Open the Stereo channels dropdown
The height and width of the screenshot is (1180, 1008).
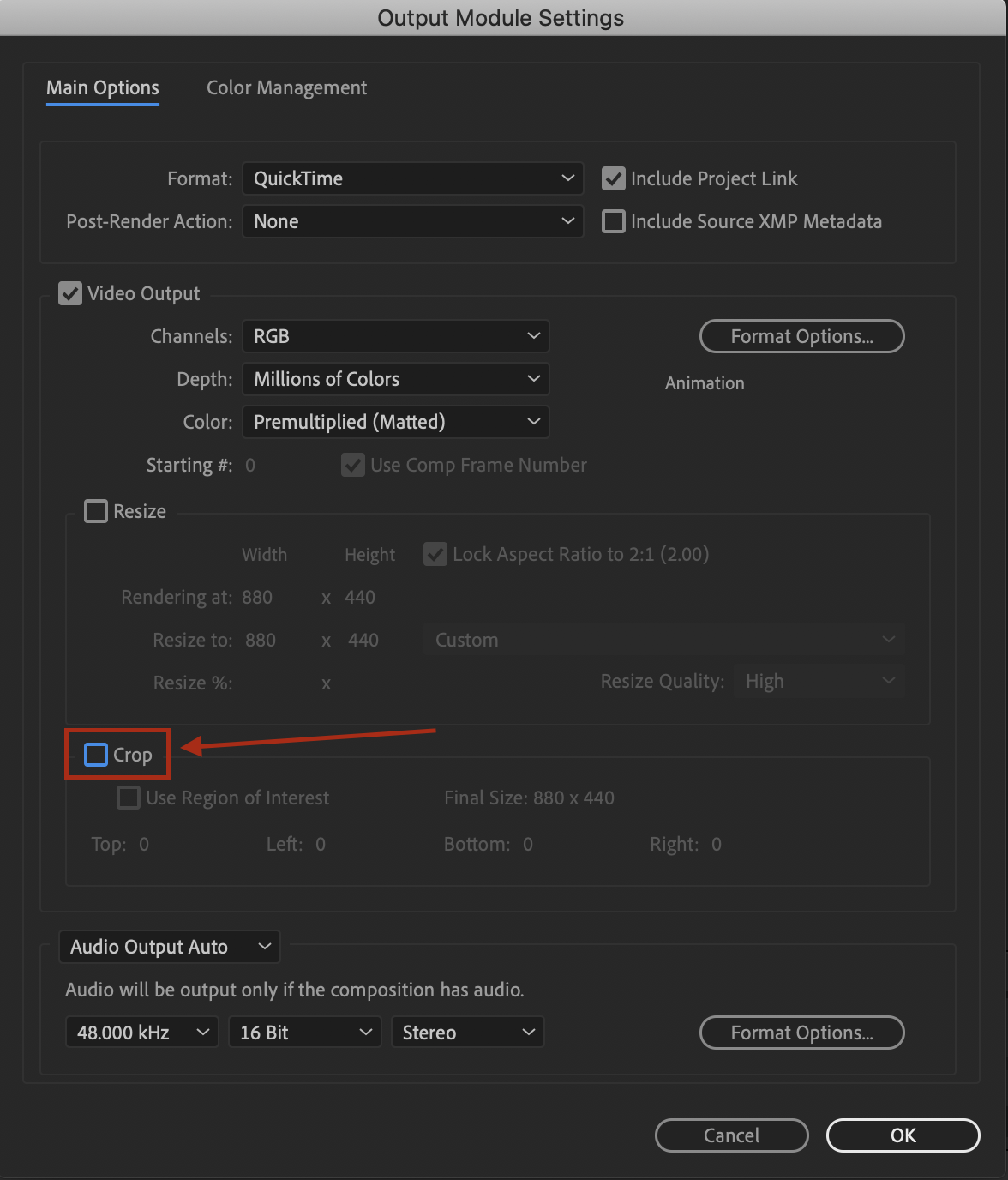pyautogui.click(x=467, y=1032)
